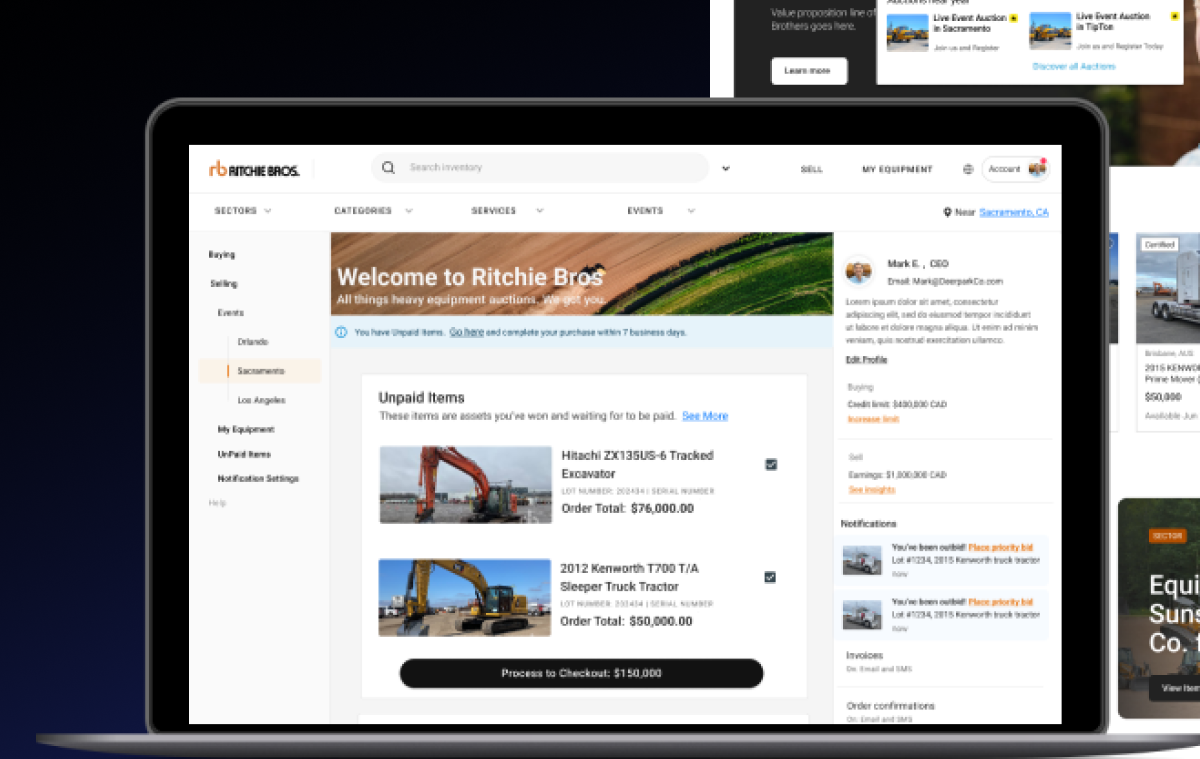Click the first outbid notification truck thumbnail
This screenshot has width=1200, height=759.
click(x=862, y=560)
